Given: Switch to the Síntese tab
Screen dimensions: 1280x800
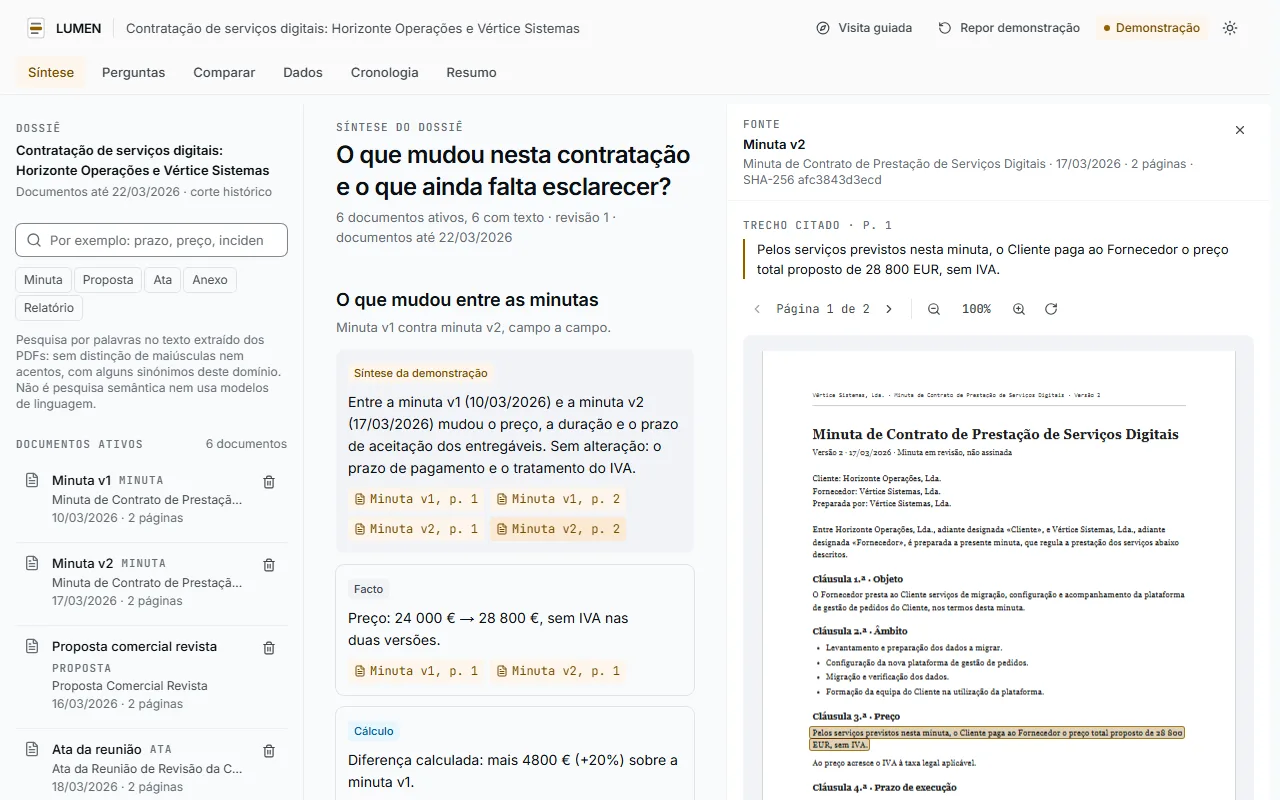Looking at the screenshot, I should click(51, 72).
